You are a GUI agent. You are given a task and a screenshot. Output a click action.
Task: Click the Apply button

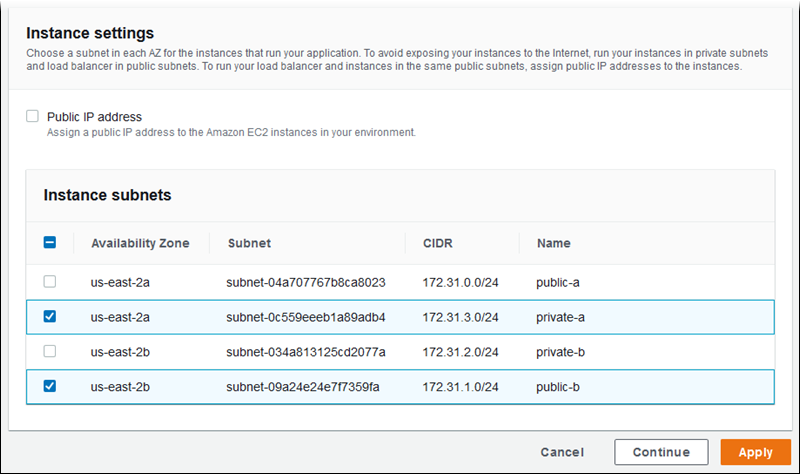[755, 452]
